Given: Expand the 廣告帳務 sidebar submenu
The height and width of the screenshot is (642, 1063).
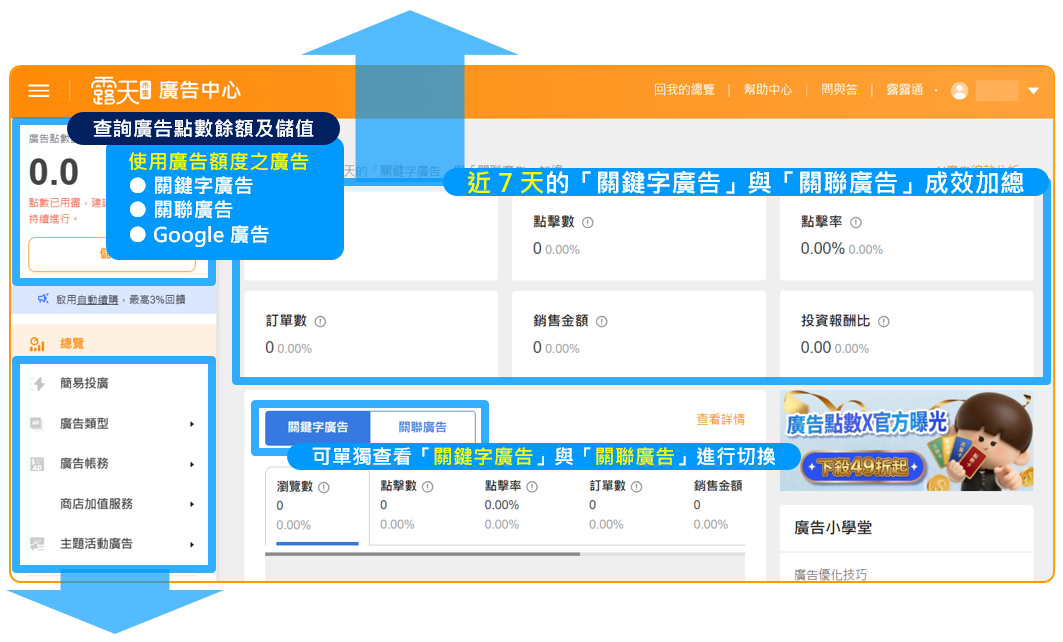Looking at the screenshot, I should click(x=191, y=464).
